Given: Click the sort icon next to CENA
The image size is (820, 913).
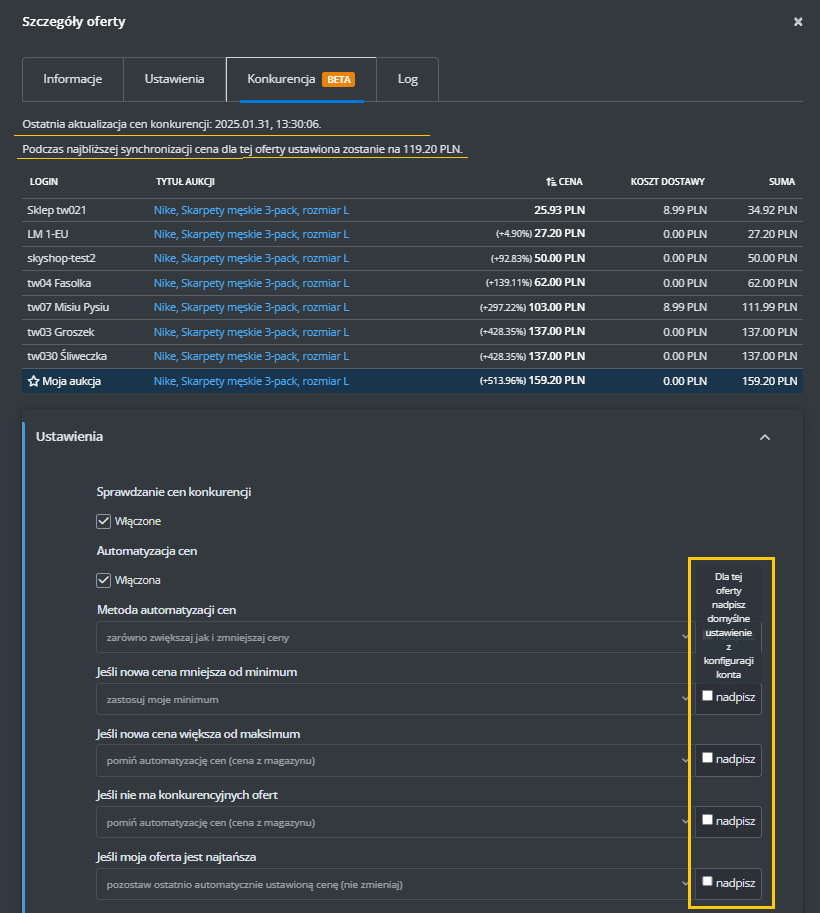Looking at the screenshot, I should click(551, 182).
